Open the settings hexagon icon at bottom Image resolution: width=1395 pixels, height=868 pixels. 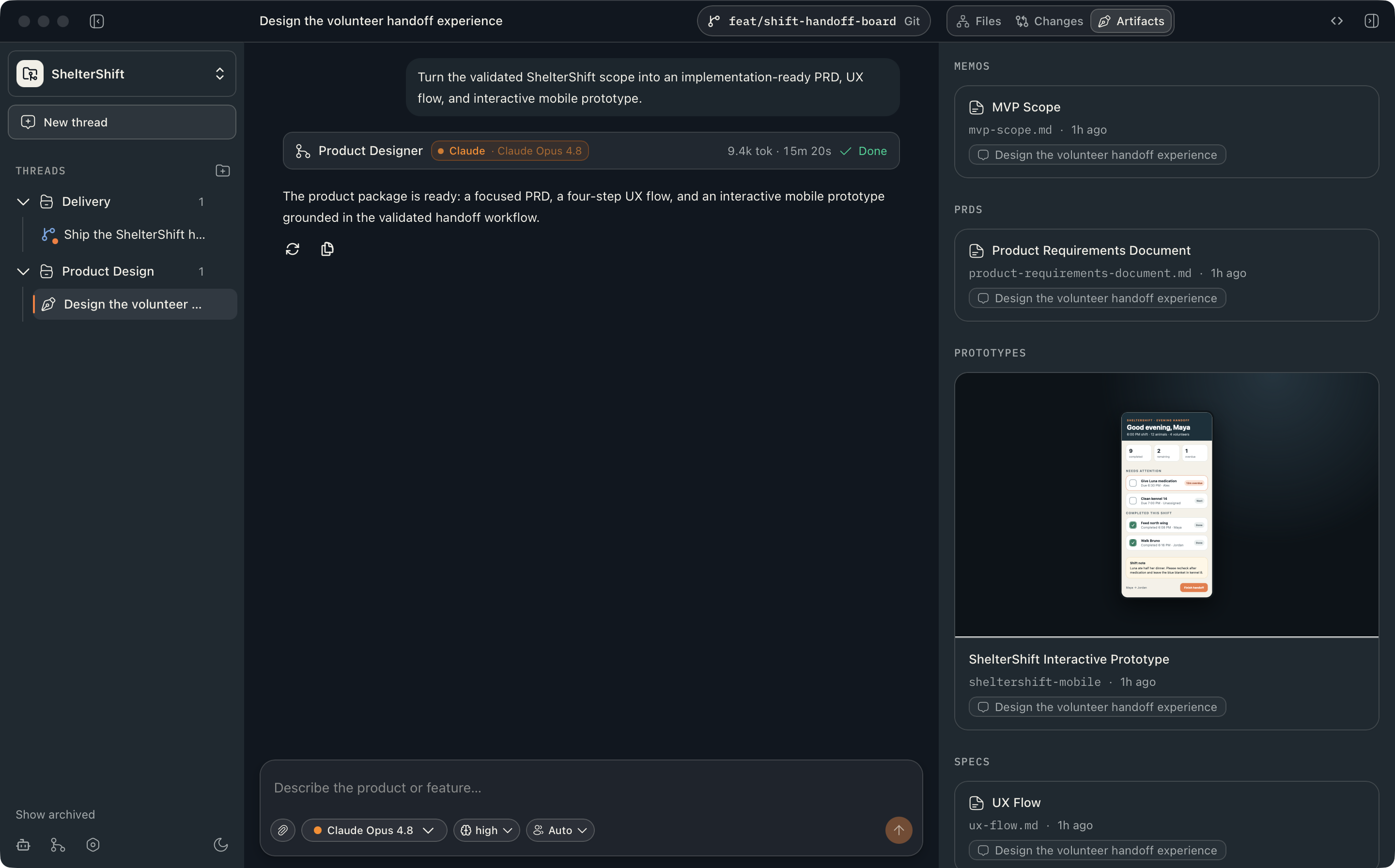93,845
